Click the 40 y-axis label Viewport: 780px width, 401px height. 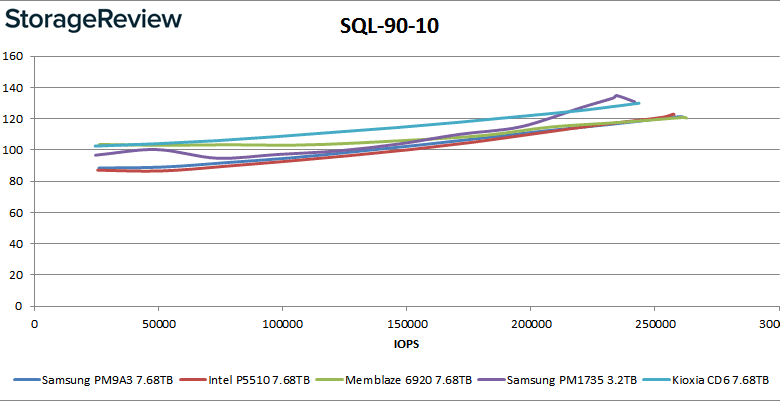pyautogui.click(x=16, y=244)
